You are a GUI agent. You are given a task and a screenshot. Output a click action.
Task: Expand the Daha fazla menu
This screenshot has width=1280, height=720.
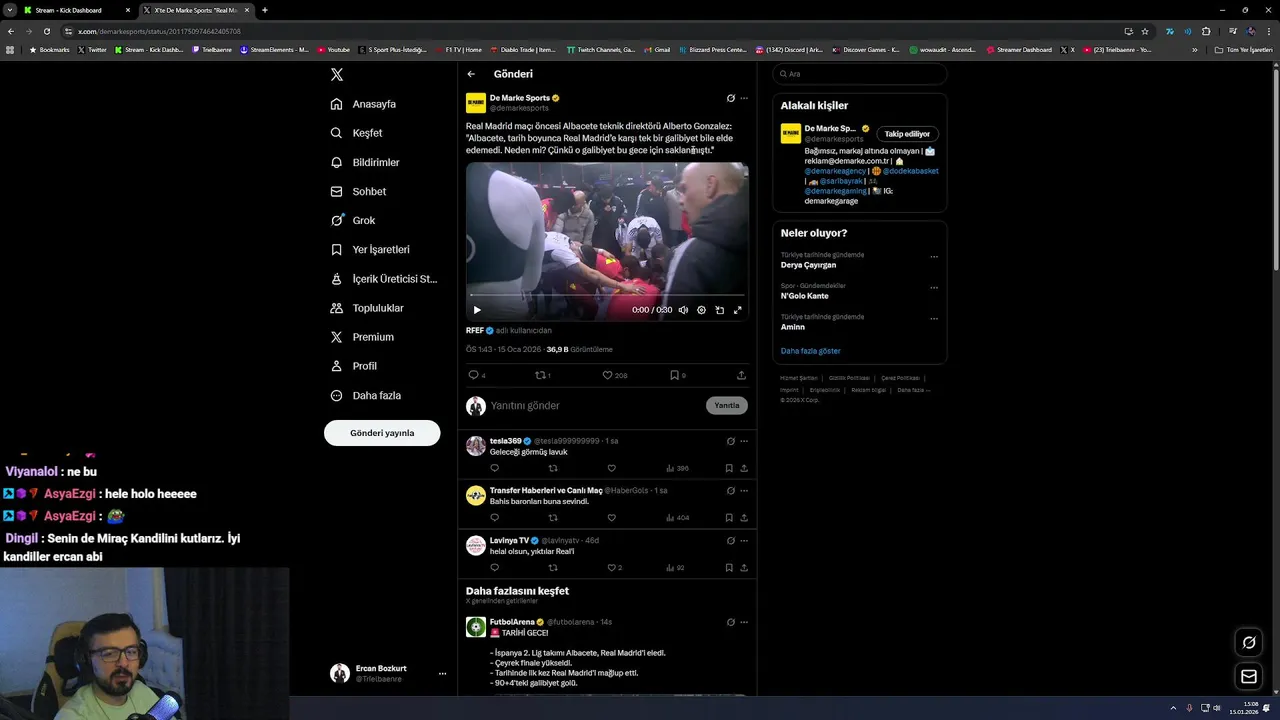click(x=366, y=395)
